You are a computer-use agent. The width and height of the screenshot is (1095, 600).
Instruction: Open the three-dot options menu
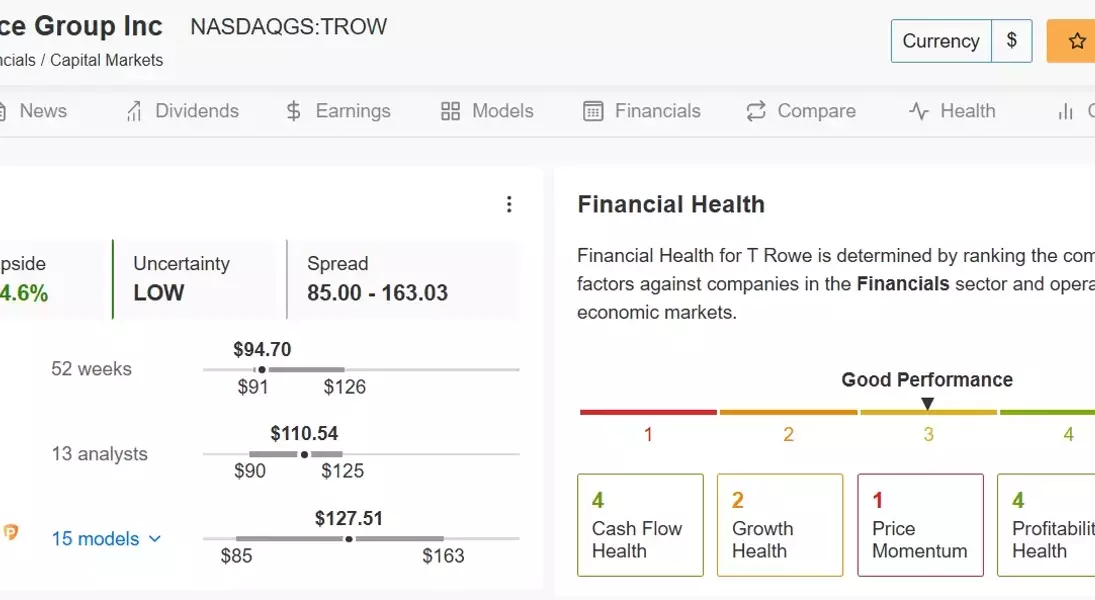pyautogui.click(x=509, y=205)
